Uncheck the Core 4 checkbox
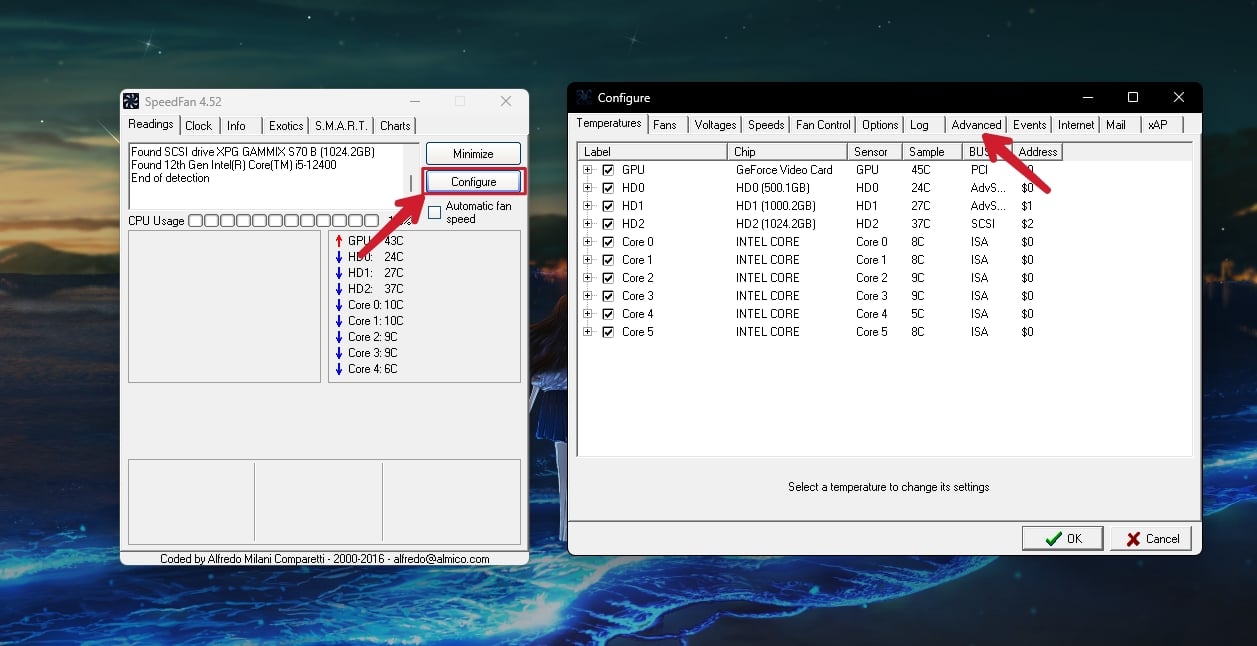Screen dimensions: 1257x646 pyautogui.click(x=608, y=314)
